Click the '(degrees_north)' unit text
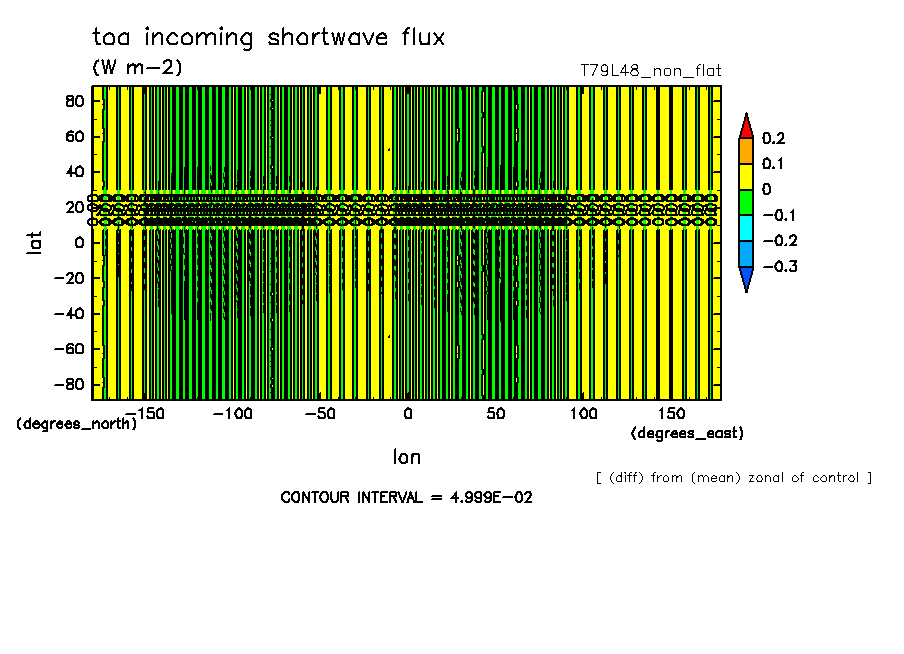This screenshot has height=654, width=904. click(76, 423)
